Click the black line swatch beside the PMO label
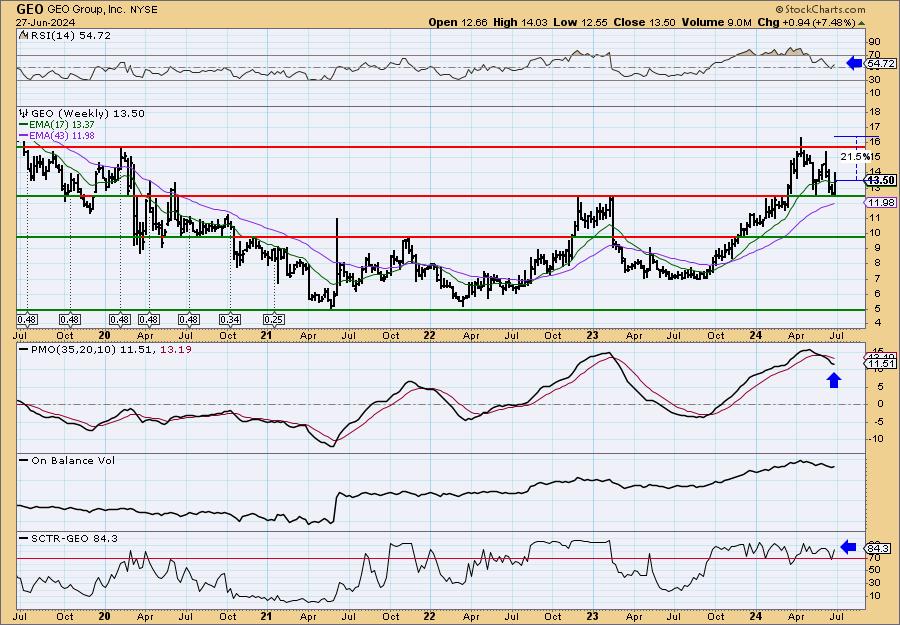Screen dimensions: 900x625 point(24,349)
